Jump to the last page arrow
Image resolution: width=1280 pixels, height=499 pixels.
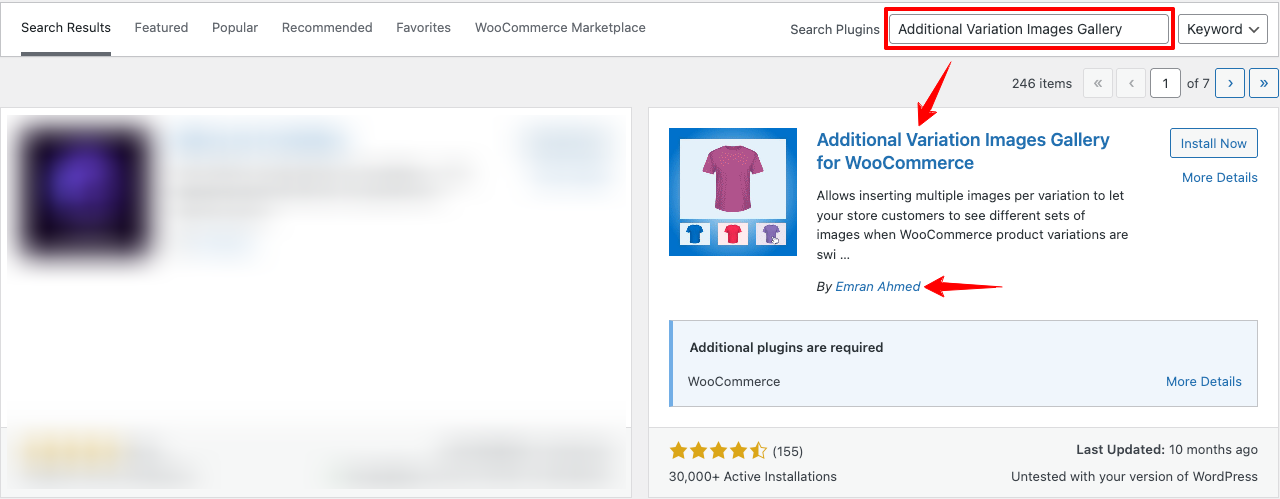point(1264,84)
